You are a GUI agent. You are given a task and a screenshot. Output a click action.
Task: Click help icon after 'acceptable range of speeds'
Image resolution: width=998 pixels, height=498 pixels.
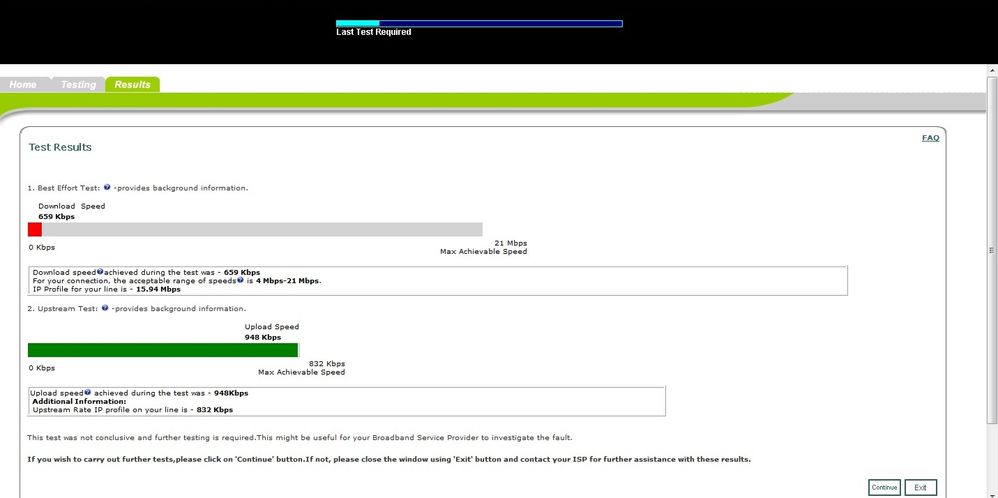click(240, 280)
